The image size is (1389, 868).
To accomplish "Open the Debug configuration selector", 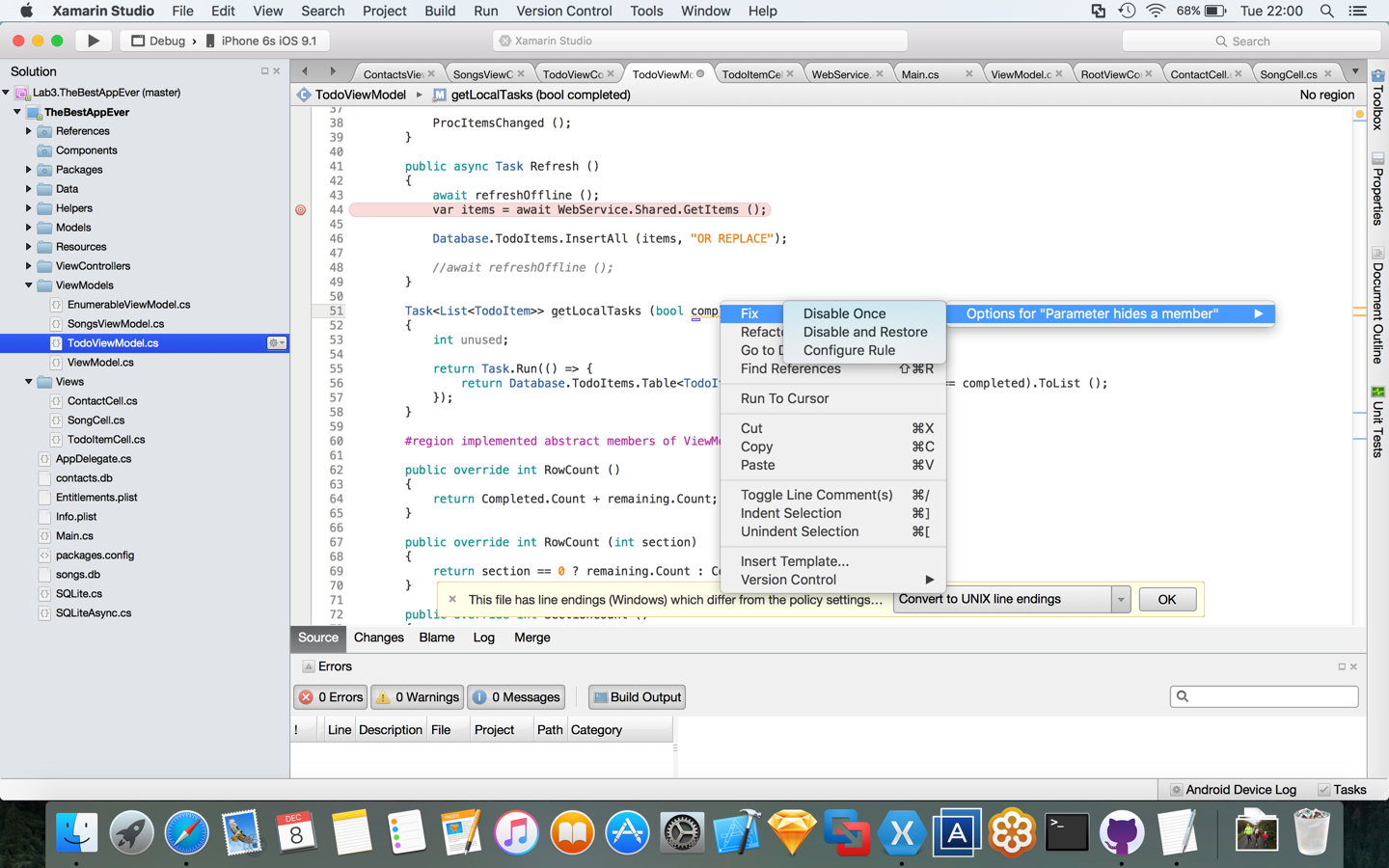I will [x=158, y=41].
